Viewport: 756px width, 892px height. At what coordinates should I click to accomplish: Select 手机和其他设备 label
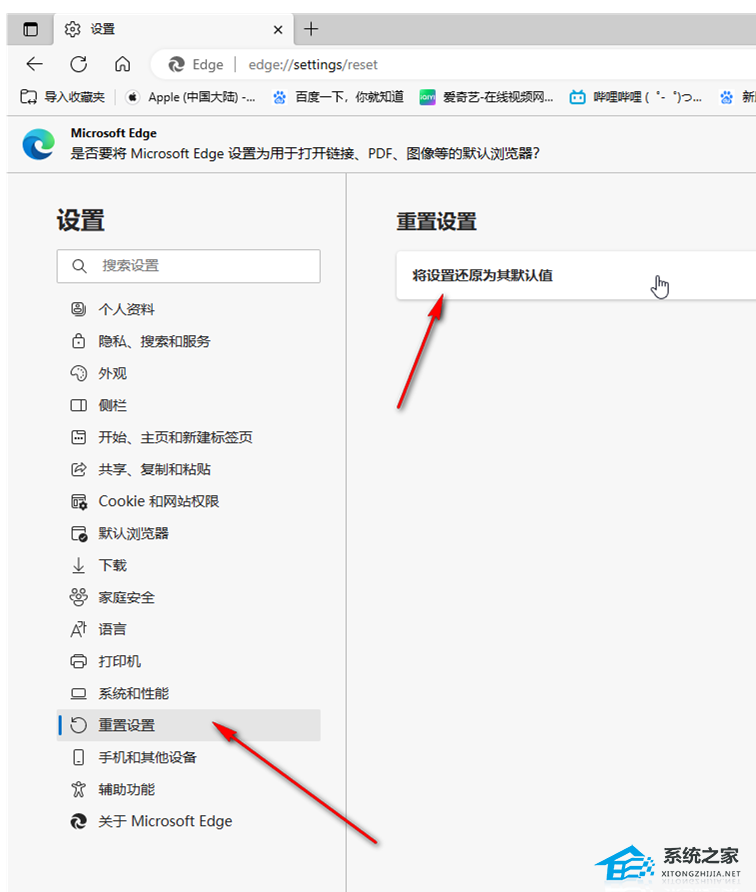(147, 757)
